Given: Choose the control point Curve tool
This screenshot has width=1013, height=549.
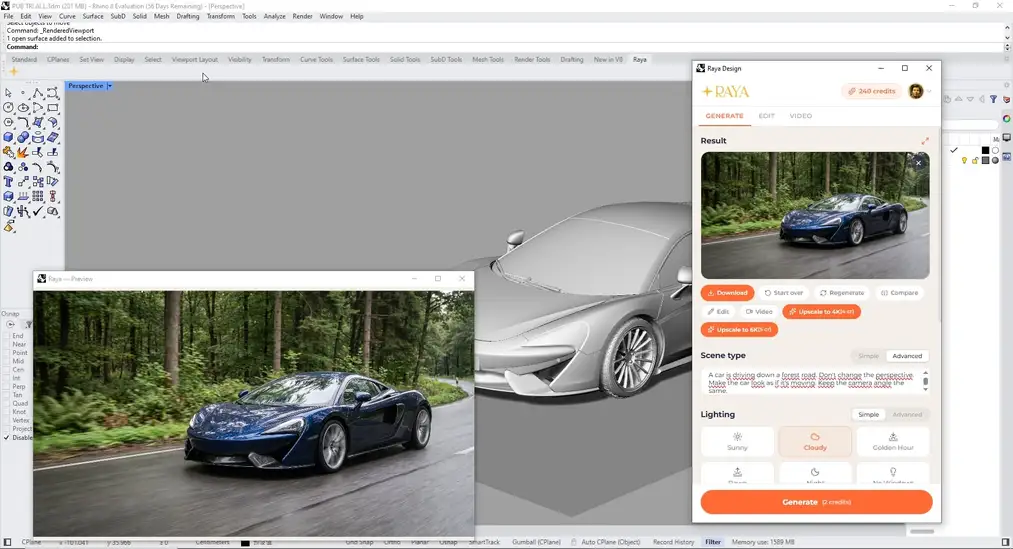Looking at the screenshot, I should [x=53, y=93].
